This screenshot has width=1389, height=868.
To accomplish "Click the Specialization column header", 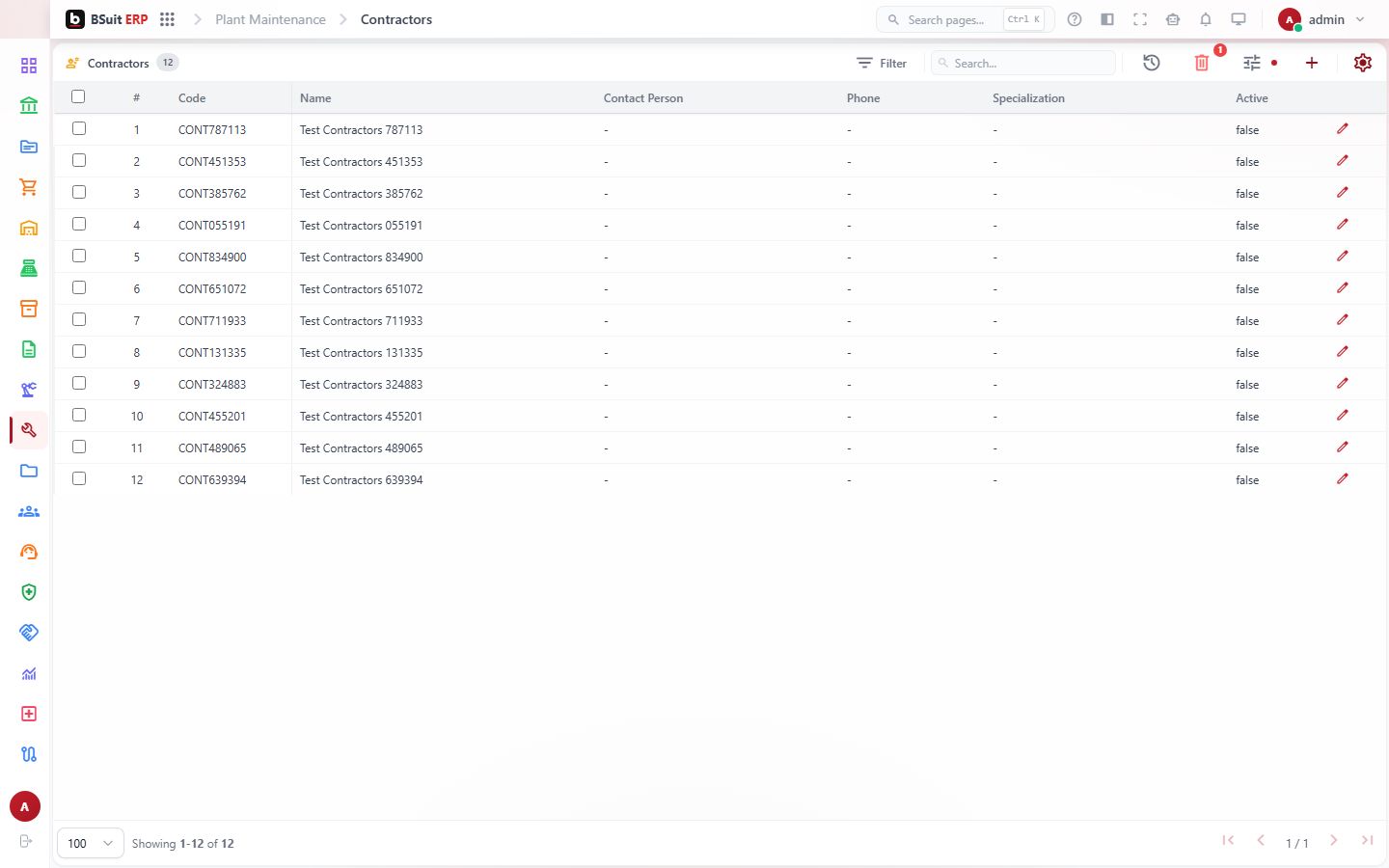I will tap(1028, 98).
